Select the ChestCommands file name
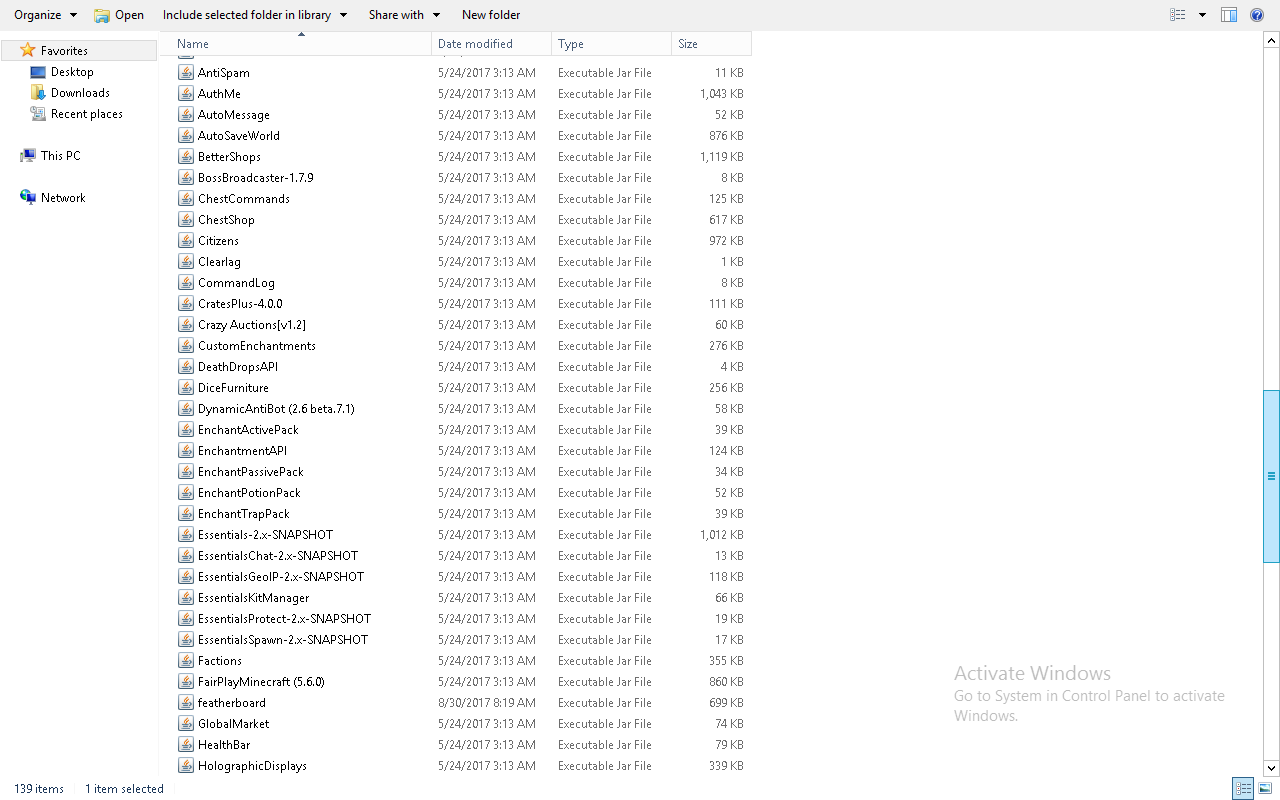 pyautogui.click(x=244, y=199)
